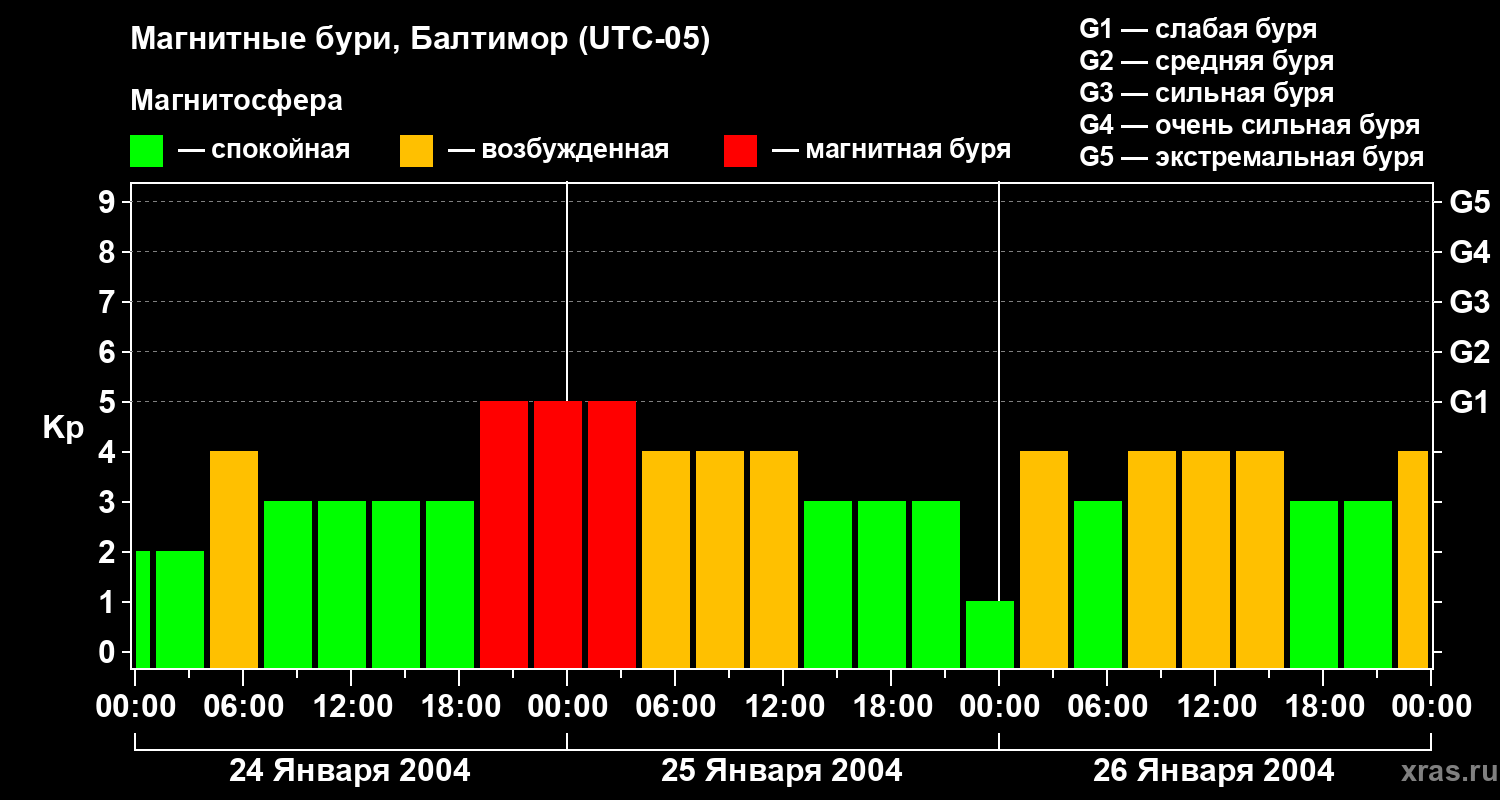
Task: Click the narrow orange bar at far right
Action: tap(1413, 559)
